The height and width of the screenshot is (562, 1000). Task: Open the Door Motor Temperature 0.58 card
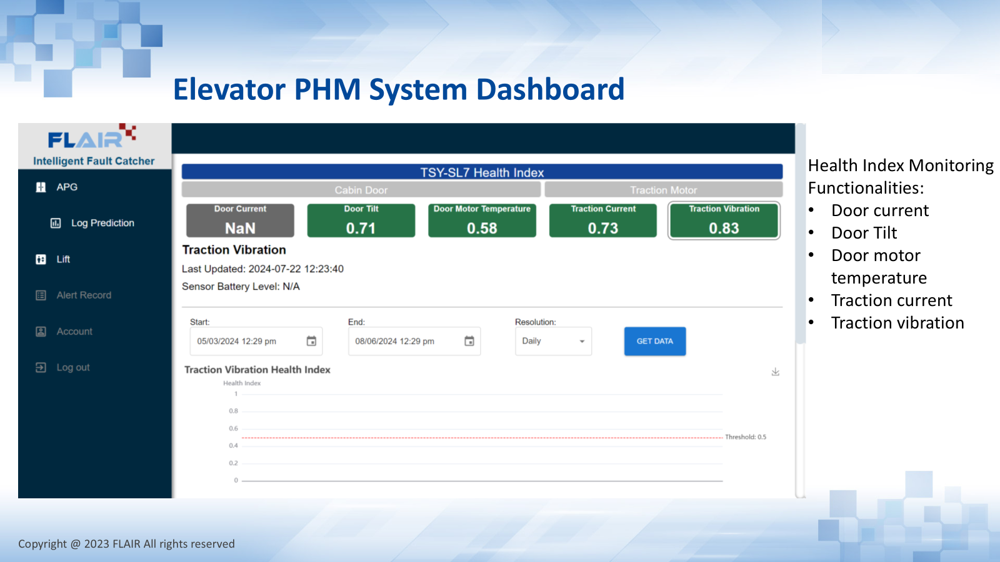[482, 221]
